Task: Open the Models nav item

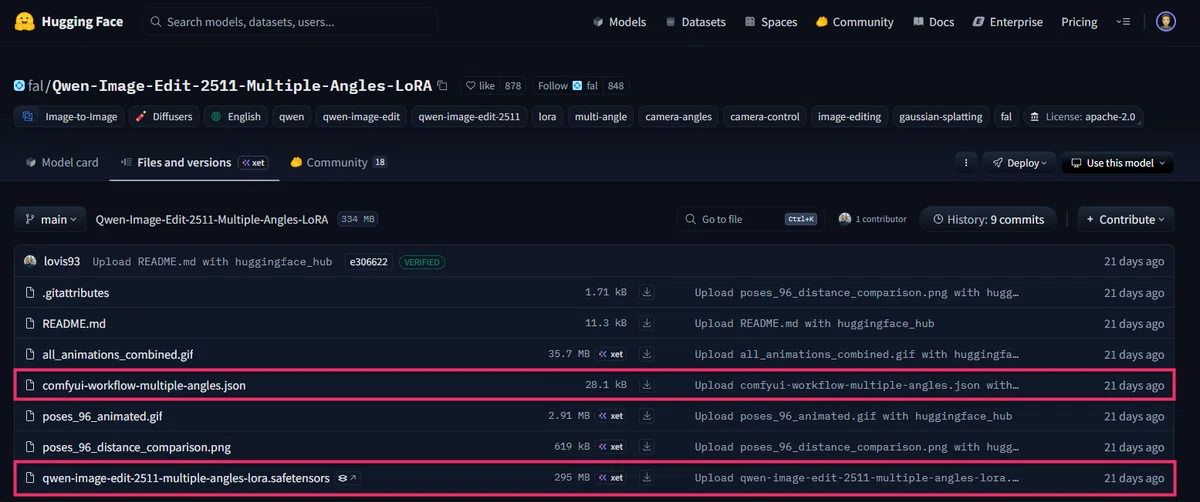Action: [x=619, y=22]
